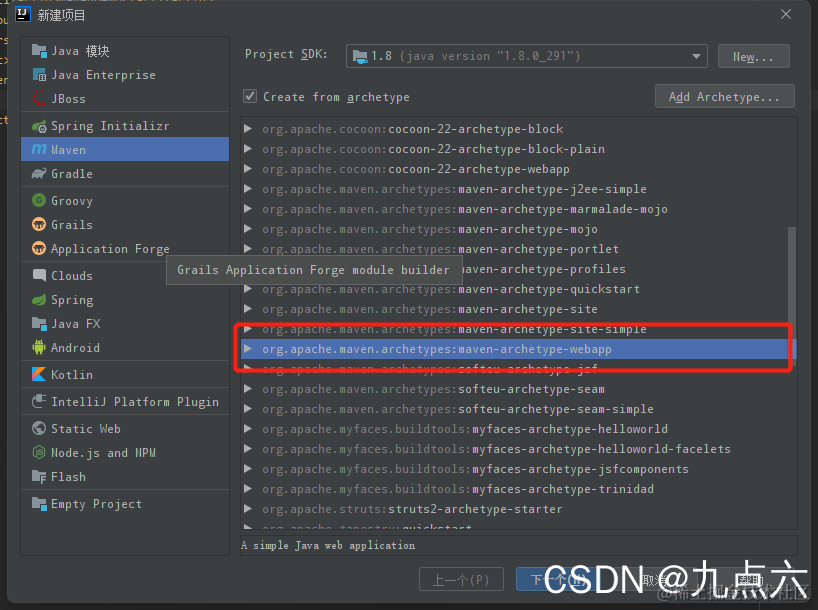Click the IntelliJ logo in title bar
This screenshot has width=818, height=610.
pyautogui.click(x=23, y=14)
